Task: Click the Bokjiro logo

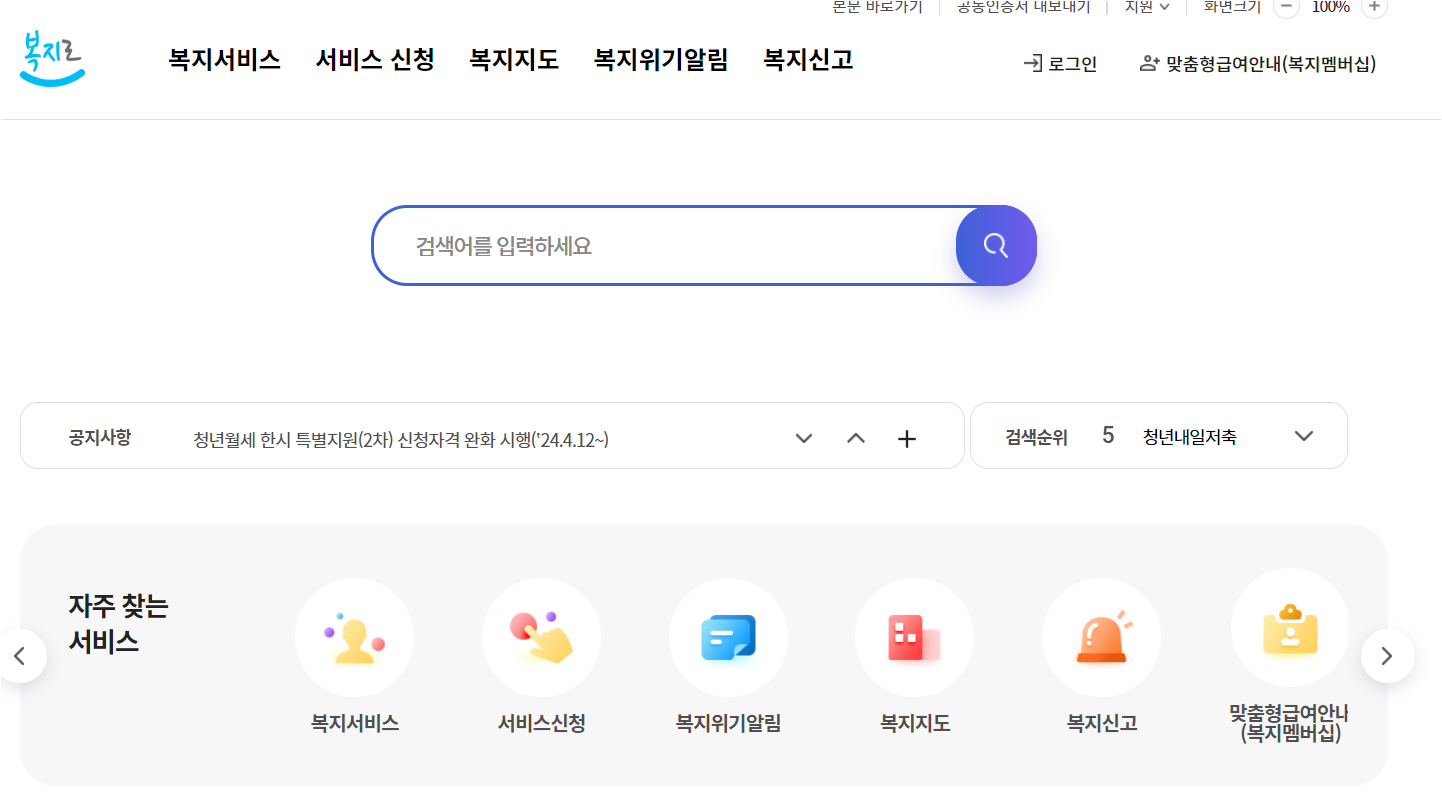Action: (52, 59)
